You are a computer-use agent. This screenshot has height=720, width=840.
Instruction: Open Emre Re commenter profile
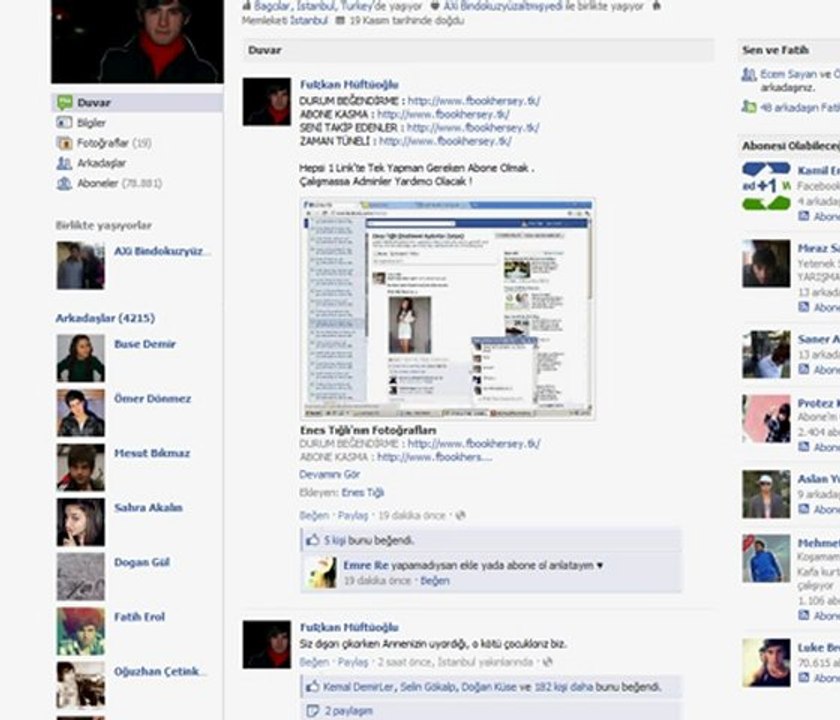point(365,565)
